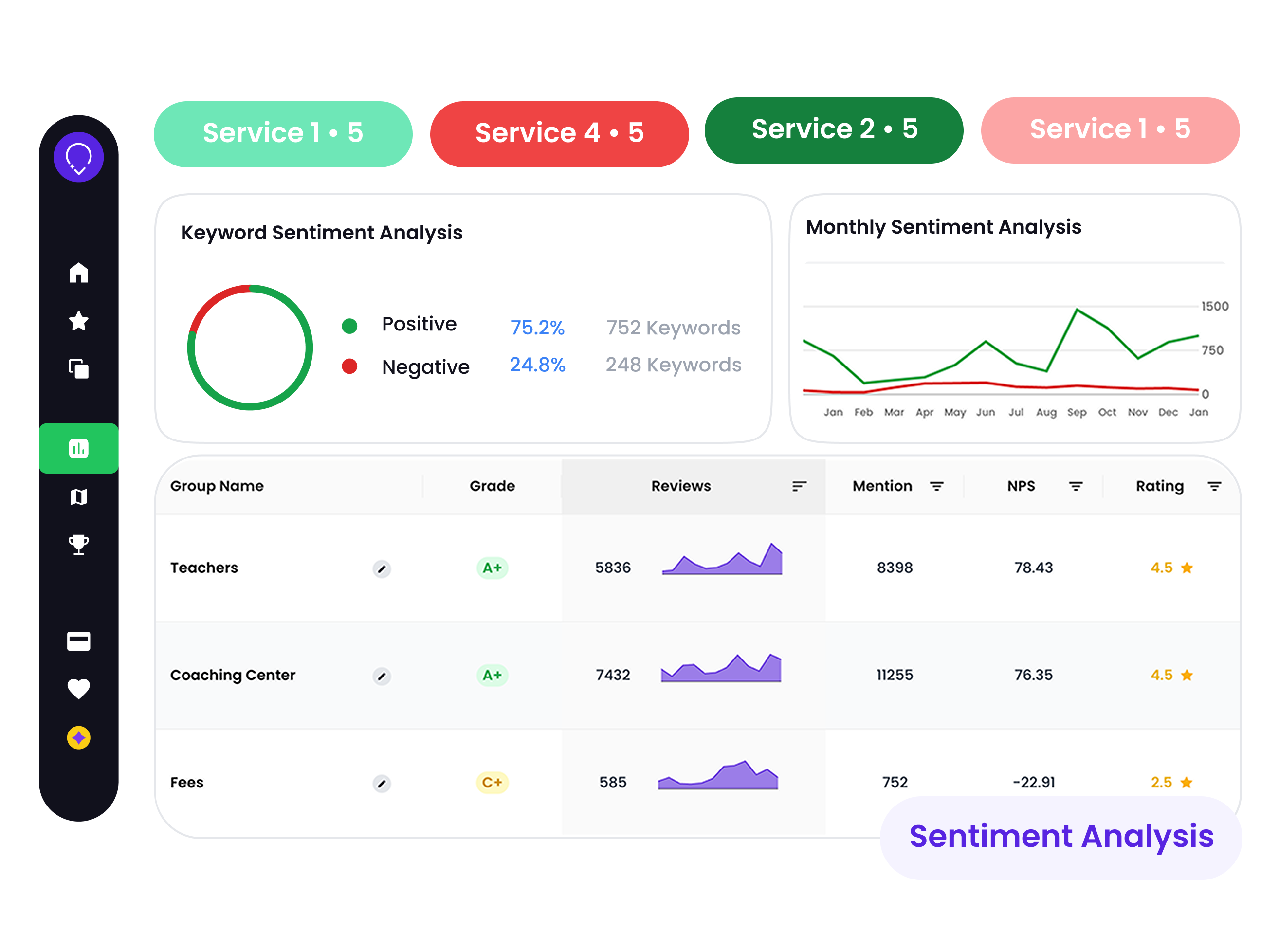Click the 78.43 NPS value

click(x=1034, y=568)
